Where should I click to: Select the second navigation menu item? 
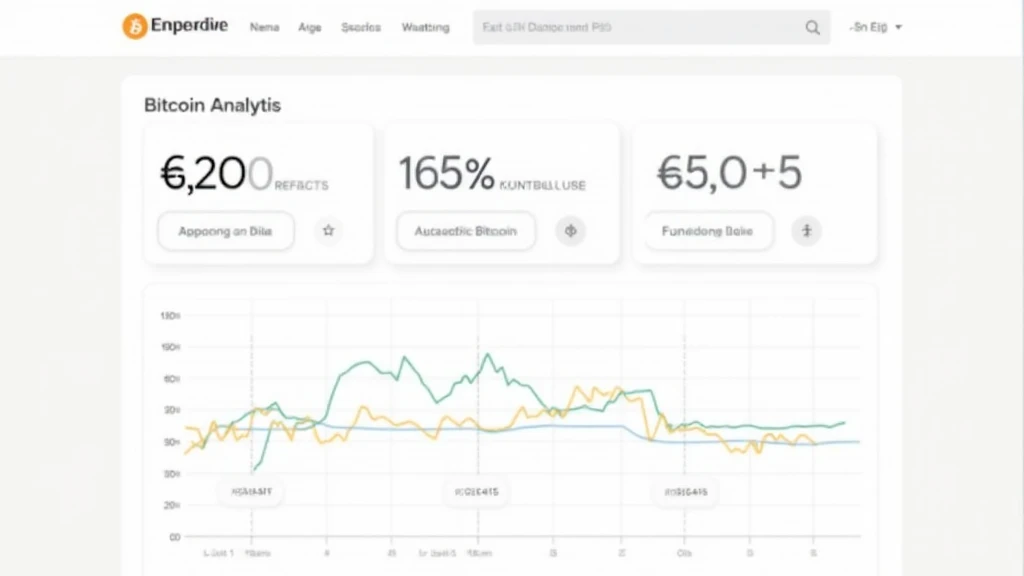(x=310, y=28)
